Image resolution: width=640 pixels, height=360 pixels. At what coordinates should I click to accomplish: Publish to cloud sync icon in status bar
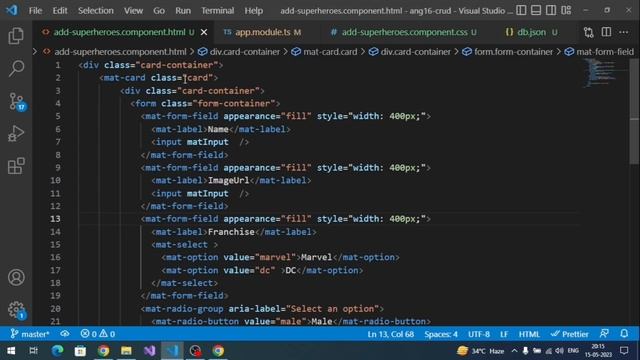64,334
